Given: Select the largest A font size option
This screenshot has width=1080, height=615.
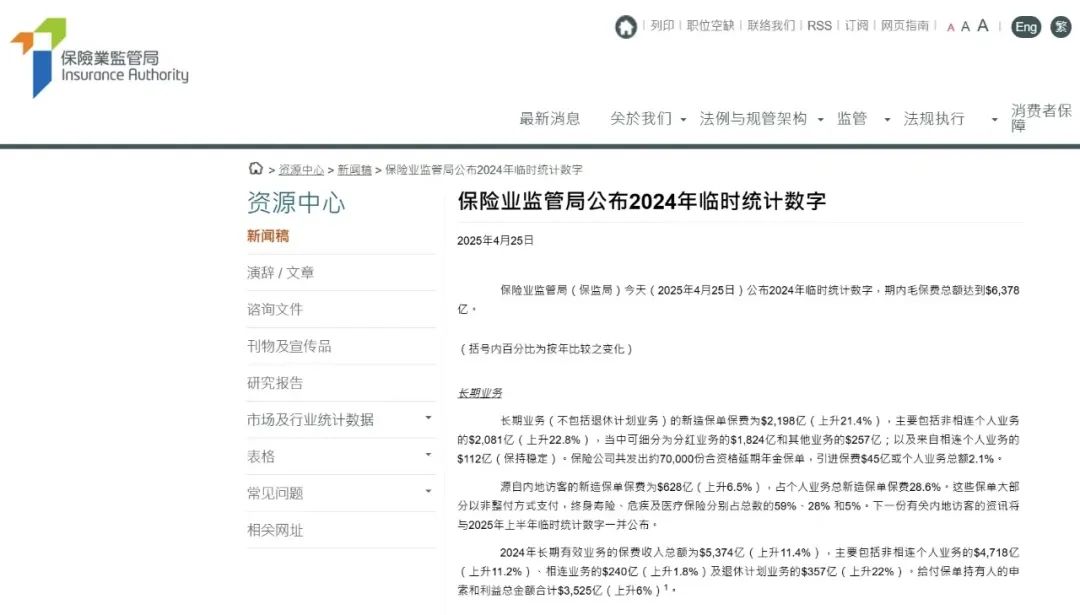Looking at the screenshot, I should point(983,25).
